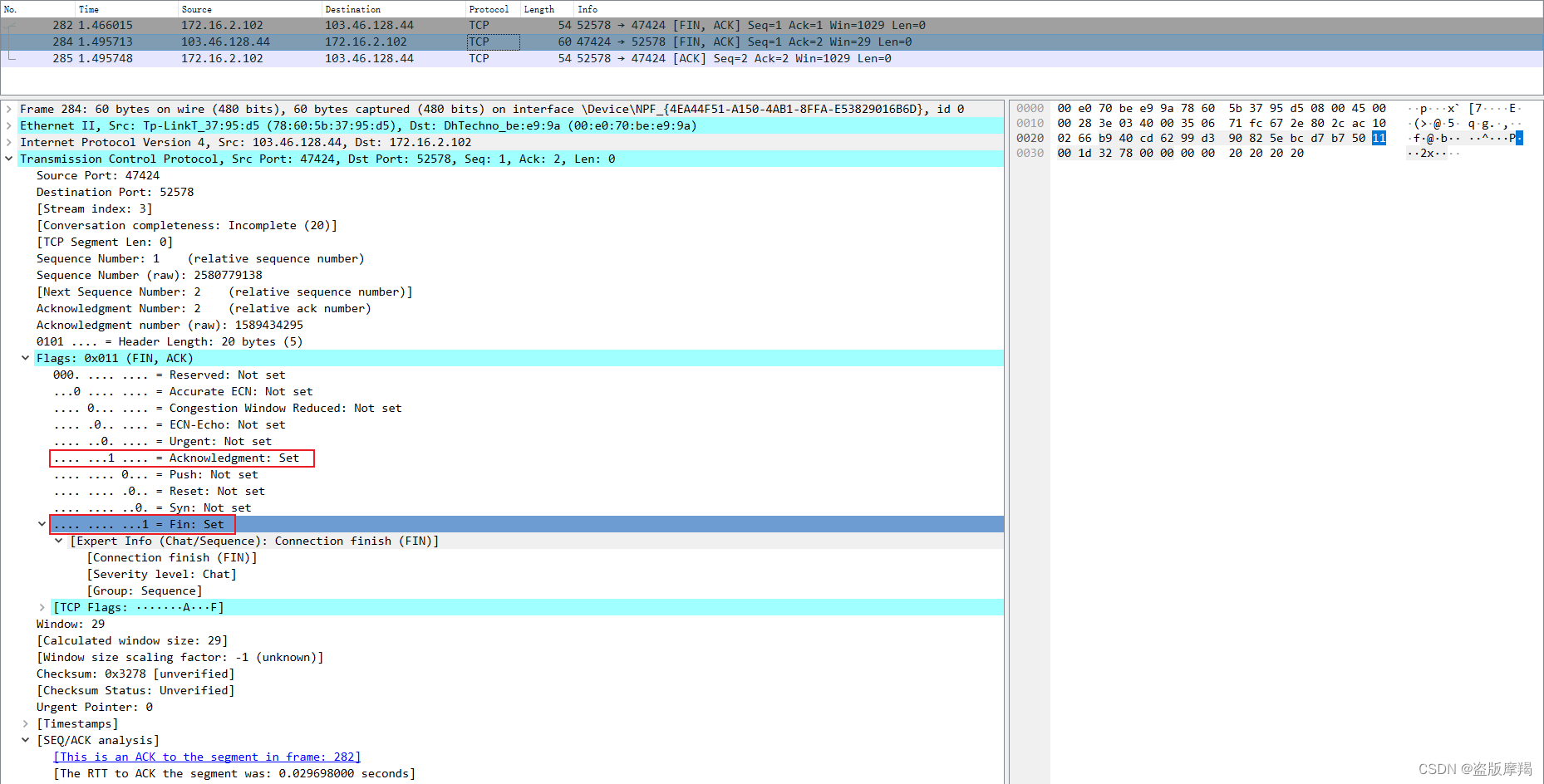Collapse the Transmission Control Protocol section
This screenshot has width=1544, height=784.
point(9,159)
